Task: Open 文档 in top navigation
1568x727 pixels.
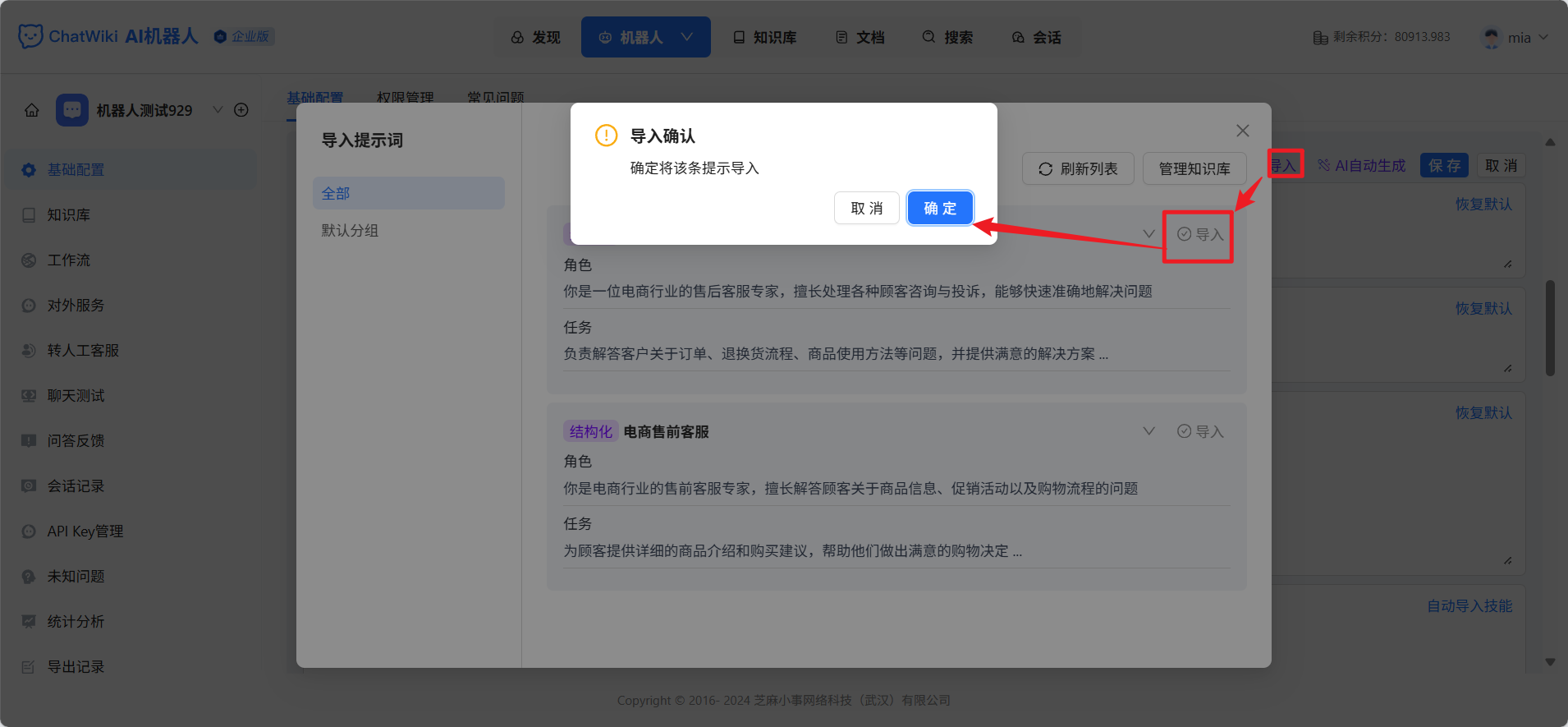Action: 860,38
